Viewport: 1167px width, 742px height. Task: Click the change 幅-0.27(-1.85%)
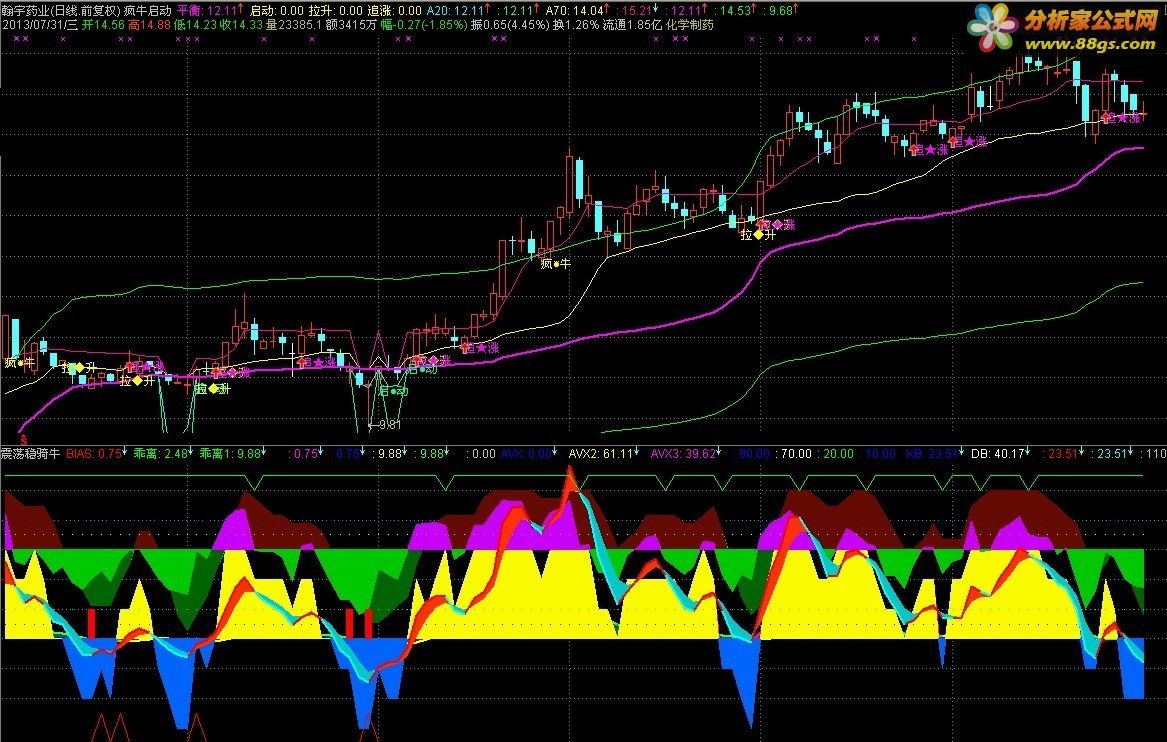coord(423,25)
